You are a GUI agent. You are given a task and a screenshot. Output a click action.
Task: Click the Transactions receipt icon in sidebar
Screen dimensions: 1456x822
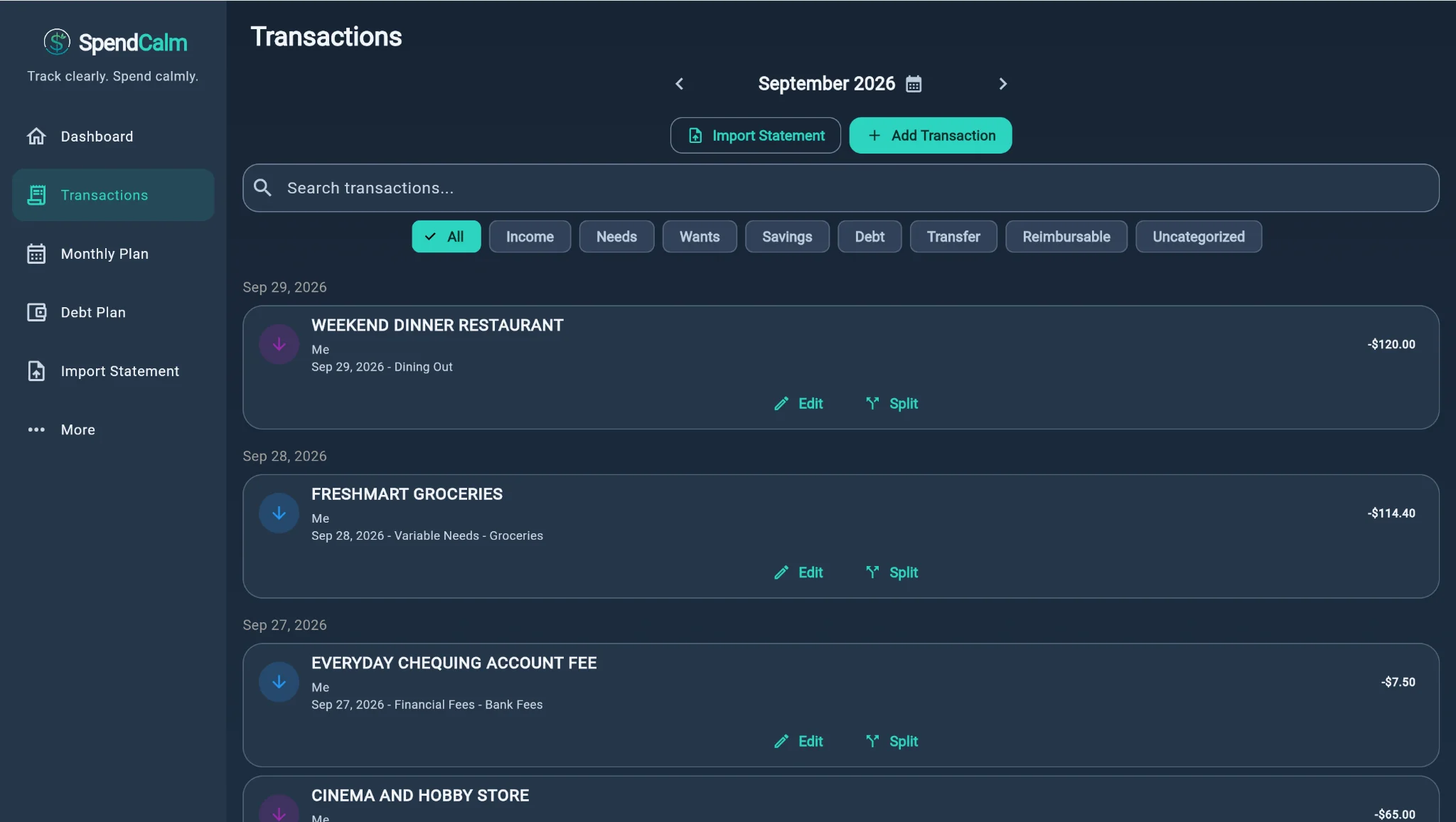(36, 195)
